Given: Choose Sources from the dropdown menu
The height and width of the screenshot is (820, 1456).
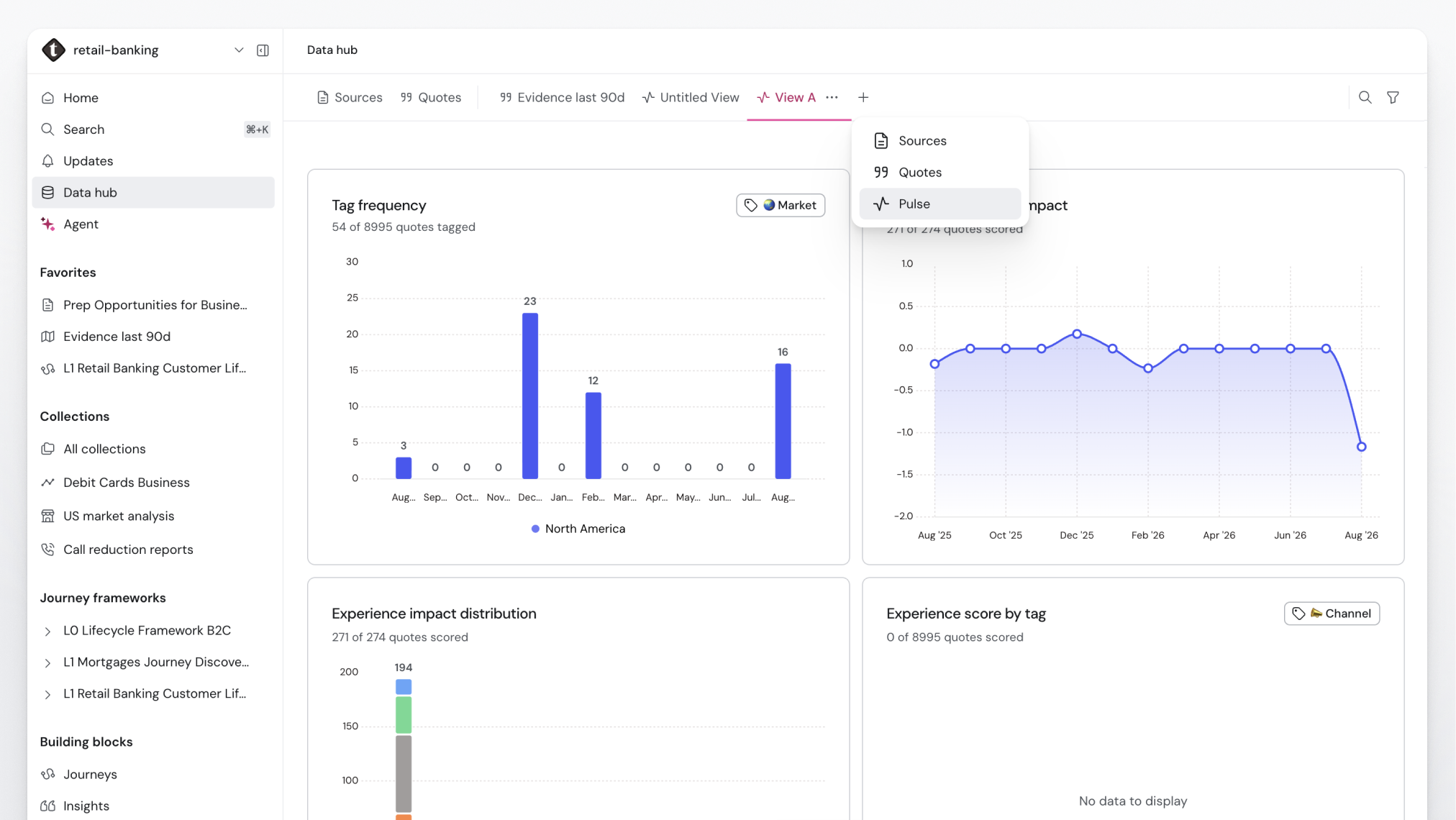Looking at the screenshot, I should (x=939, y=141).
